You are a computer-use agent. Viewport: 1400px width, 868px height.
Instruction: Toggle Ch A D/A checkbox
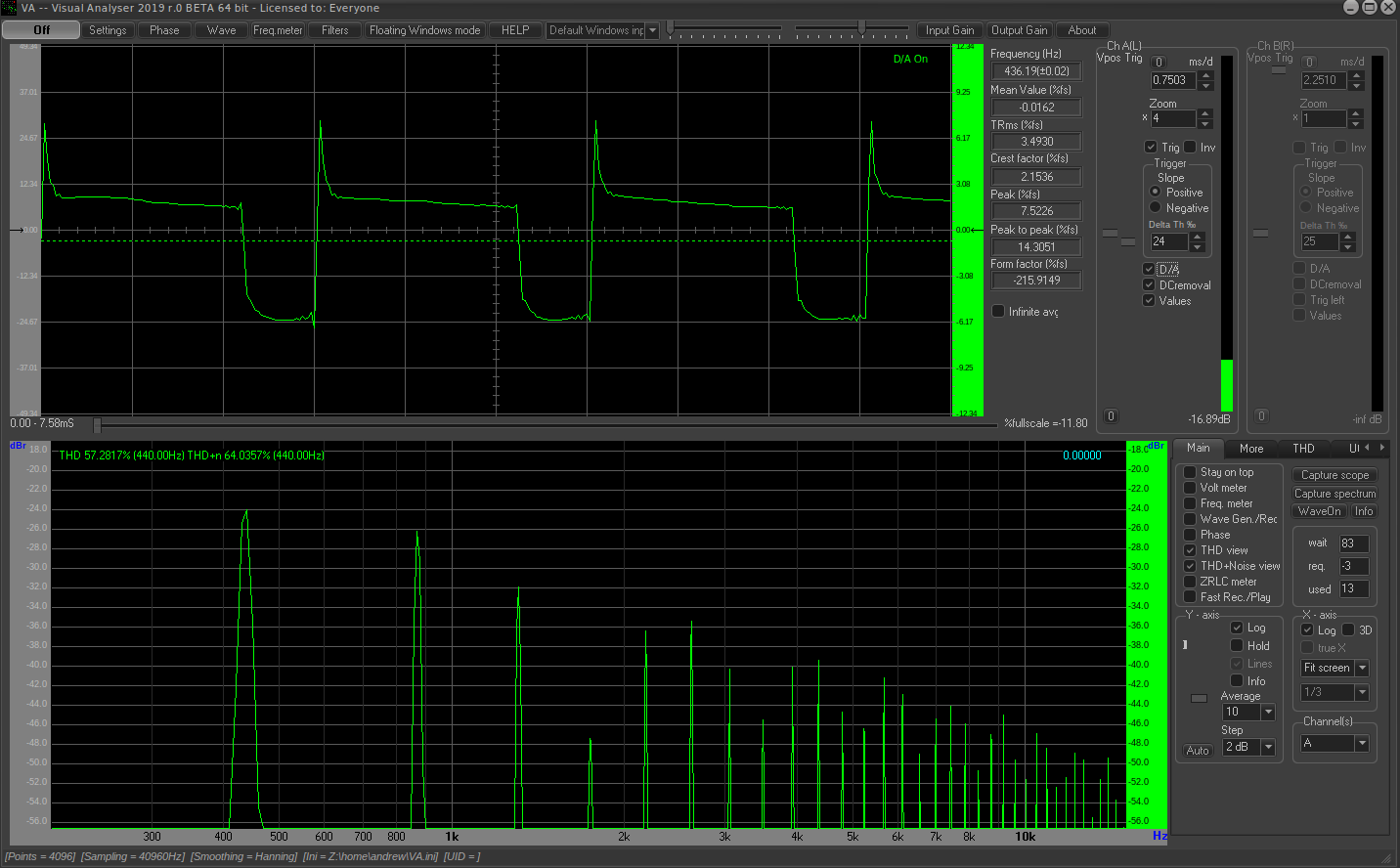click(x=1149, y=269)
